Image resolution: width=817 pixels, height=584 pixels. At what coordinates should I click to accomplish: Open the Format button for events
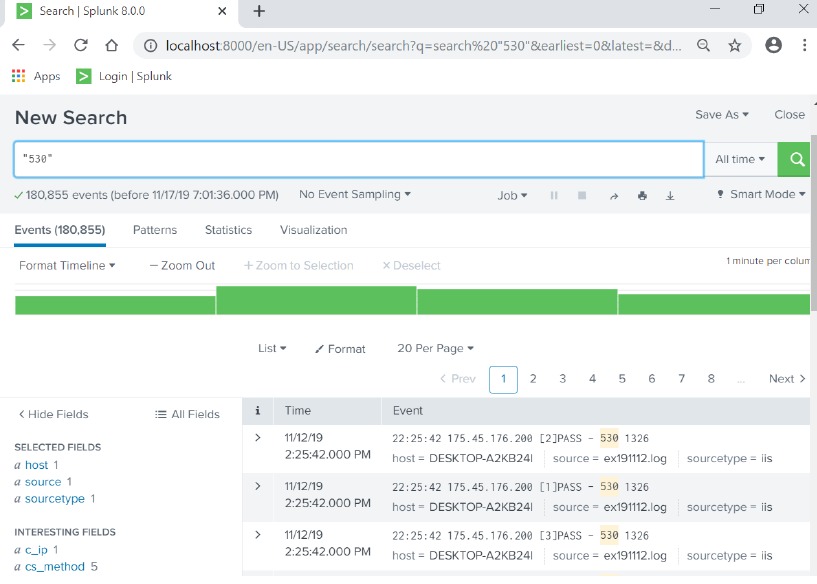(340, 349)
